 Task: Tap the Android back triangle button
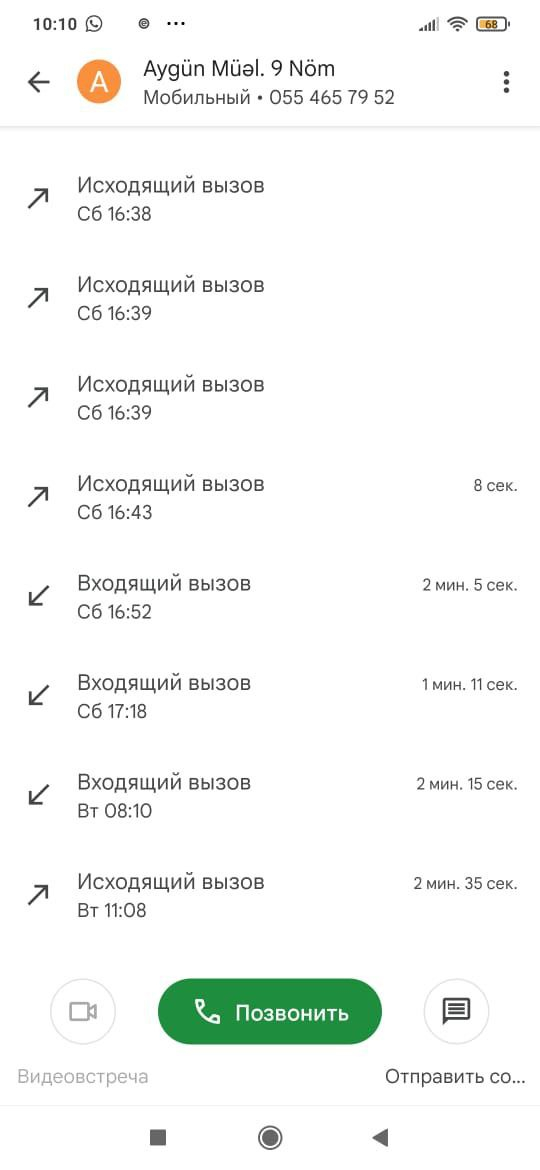pos(380,1137)
